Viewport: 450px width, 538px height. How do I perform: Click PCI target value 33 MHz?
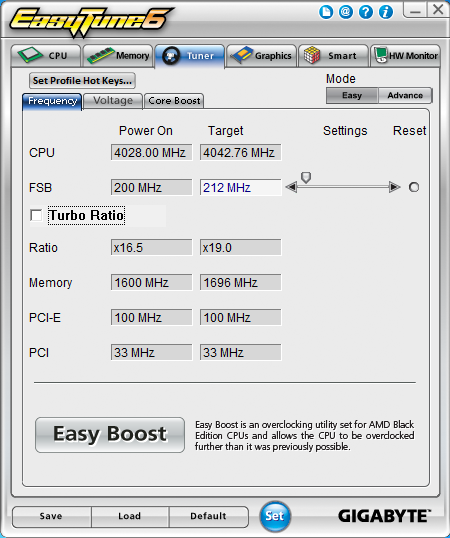tap(240, 352)
